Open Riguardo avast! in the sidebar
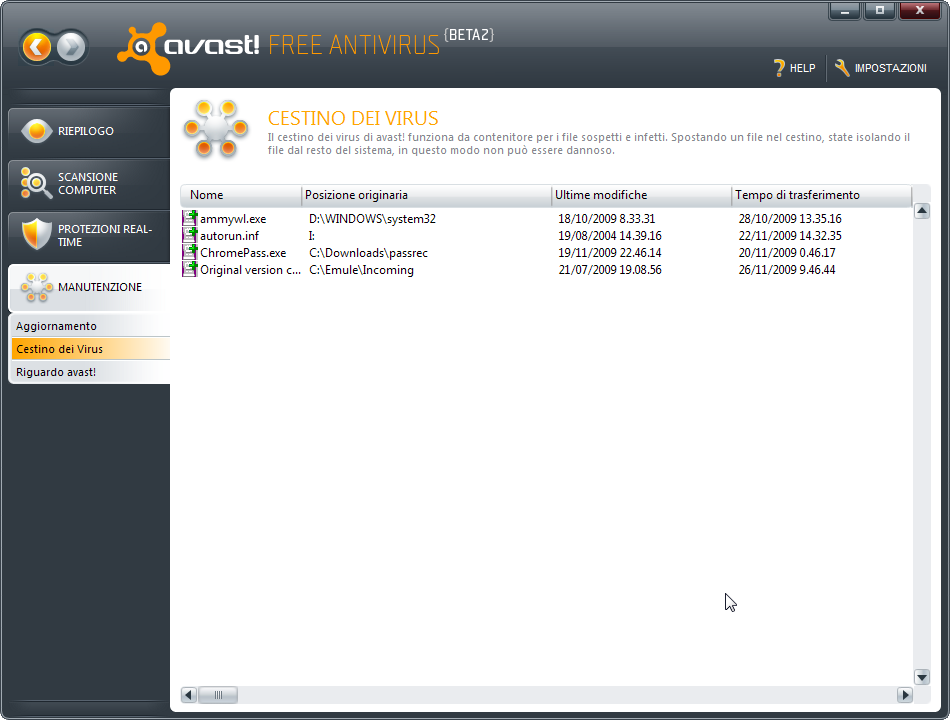The width and height of the screenshot is (950, 720). point(90,372)
